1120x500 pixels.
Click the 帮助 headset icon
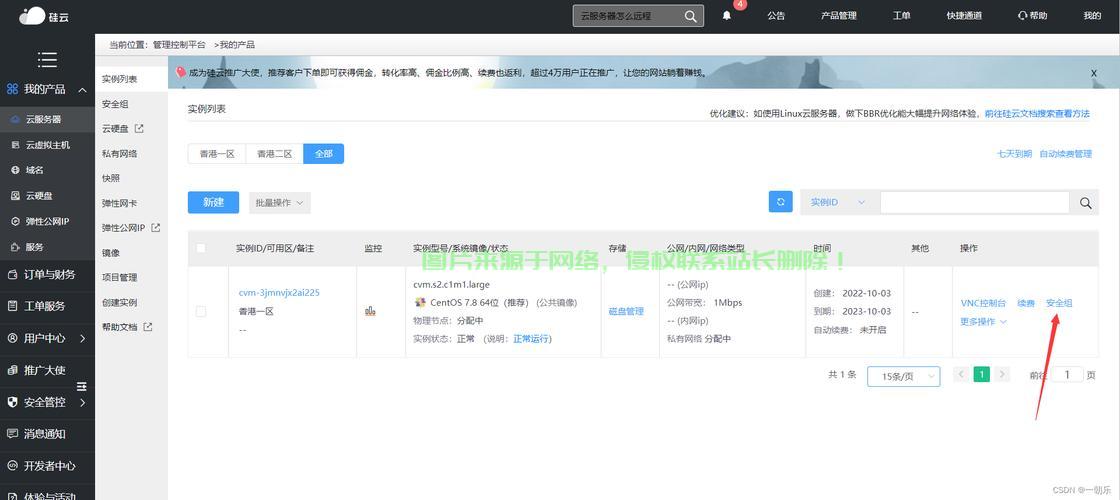coord(1022,16)
